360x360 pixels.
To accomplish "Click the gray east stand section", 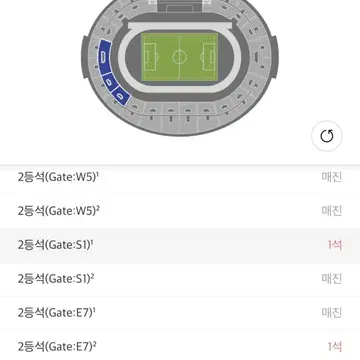I will [x=256, y=57].
